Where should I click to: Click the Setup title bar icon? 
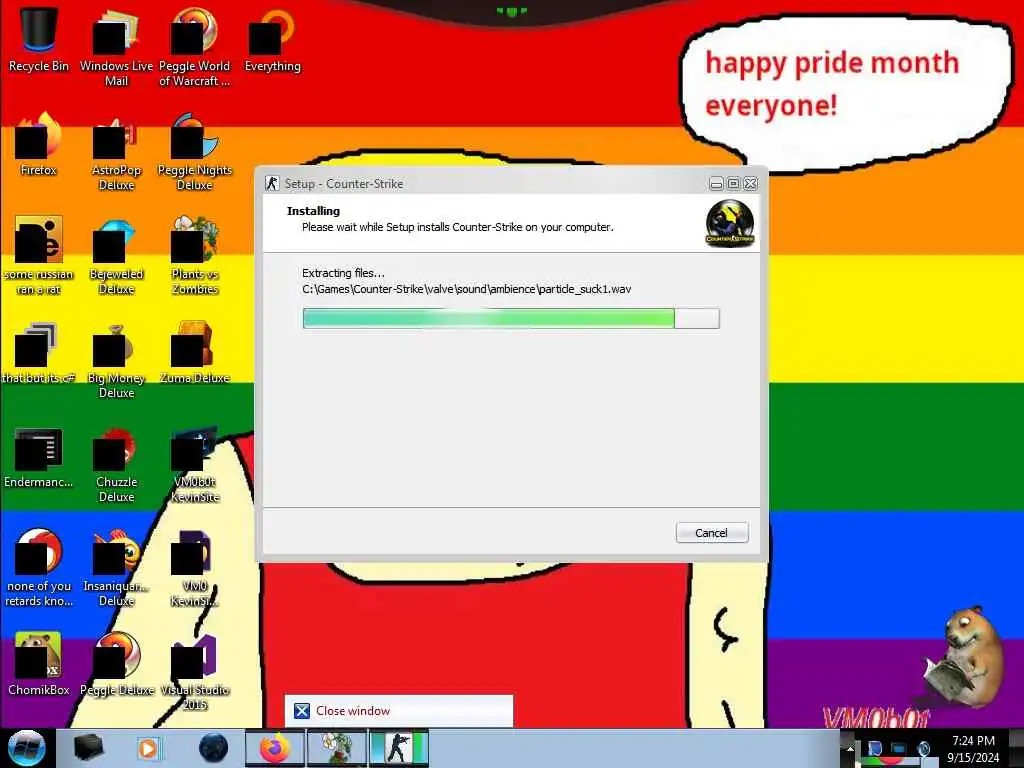[x=272, y=184]
